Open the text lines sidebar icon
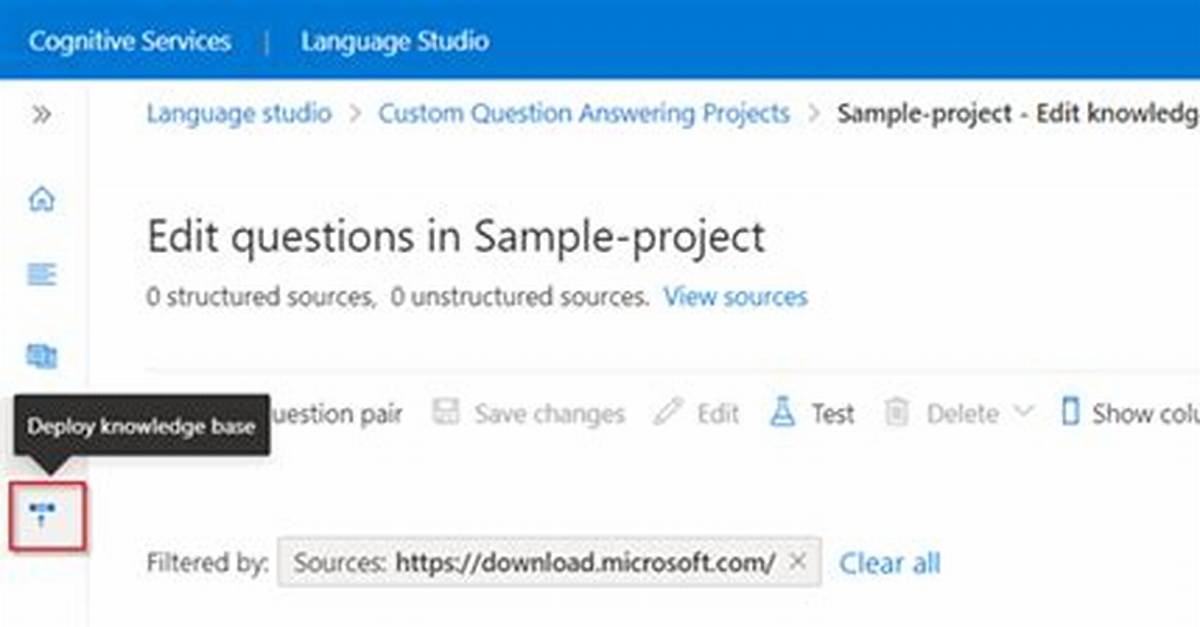 pos(42,274)
